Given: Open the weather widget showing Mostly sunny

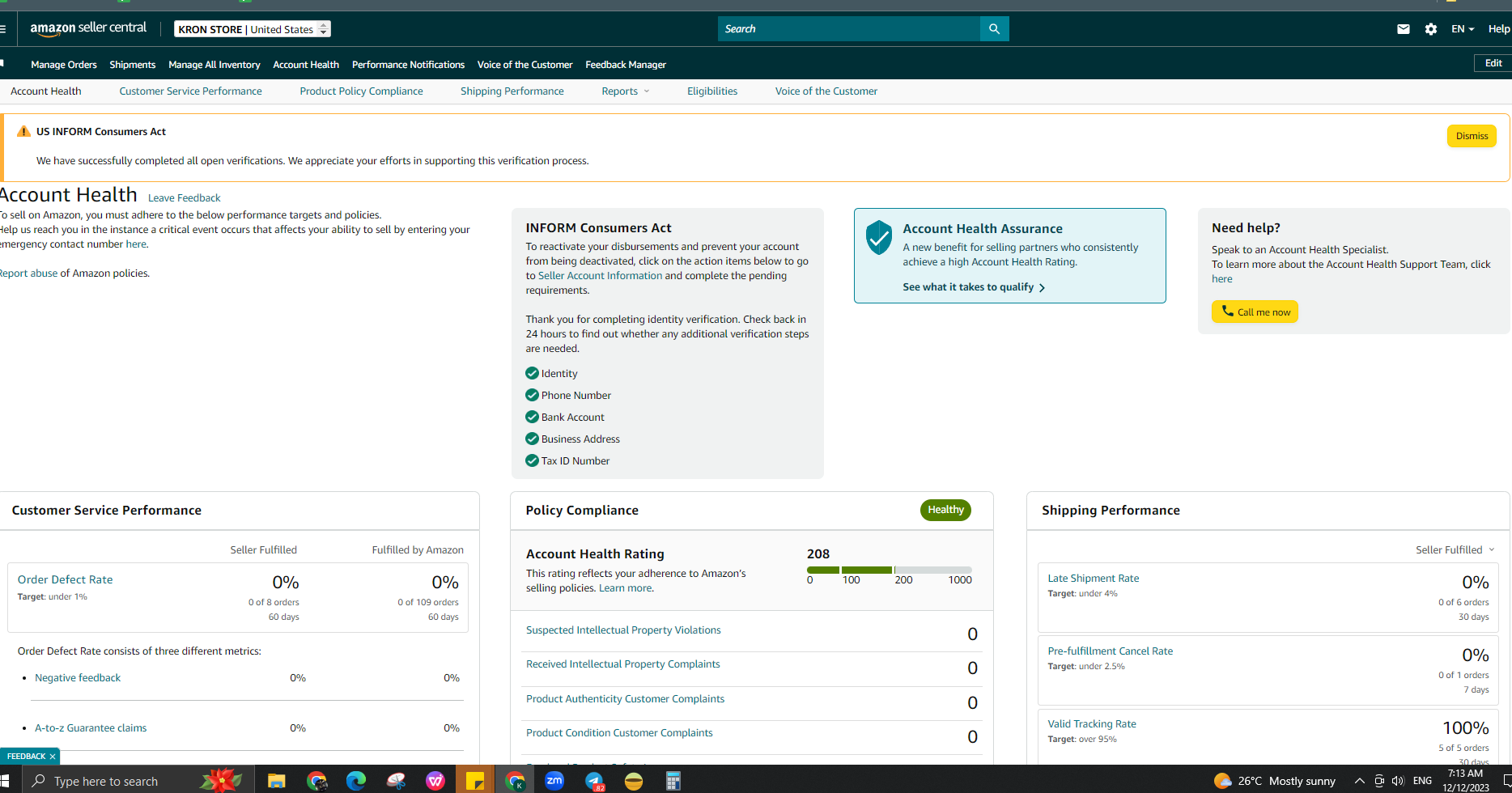Looking at the screenshot, I should [x=1275, y=781].
